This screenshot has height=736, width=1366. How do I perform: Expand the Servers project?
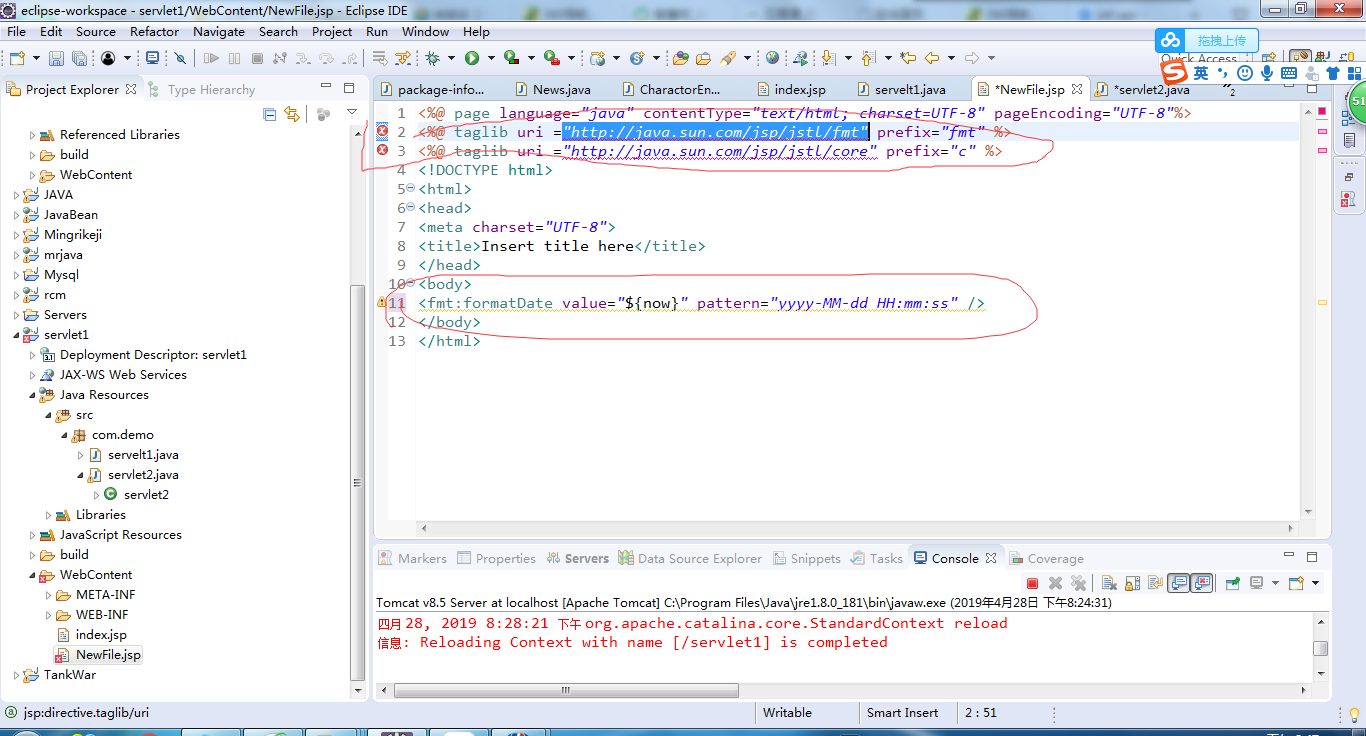coord(16,315)
